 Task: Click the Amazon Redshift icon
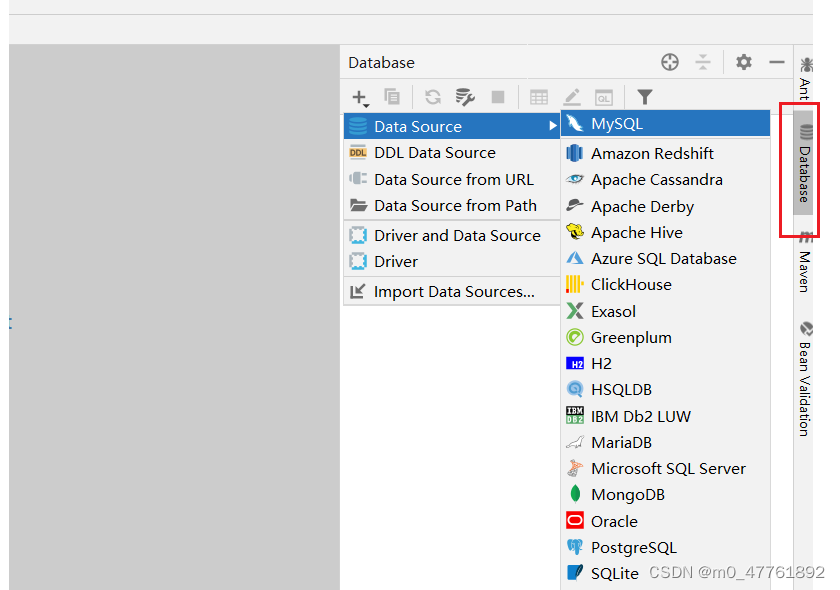coord(575,153)
